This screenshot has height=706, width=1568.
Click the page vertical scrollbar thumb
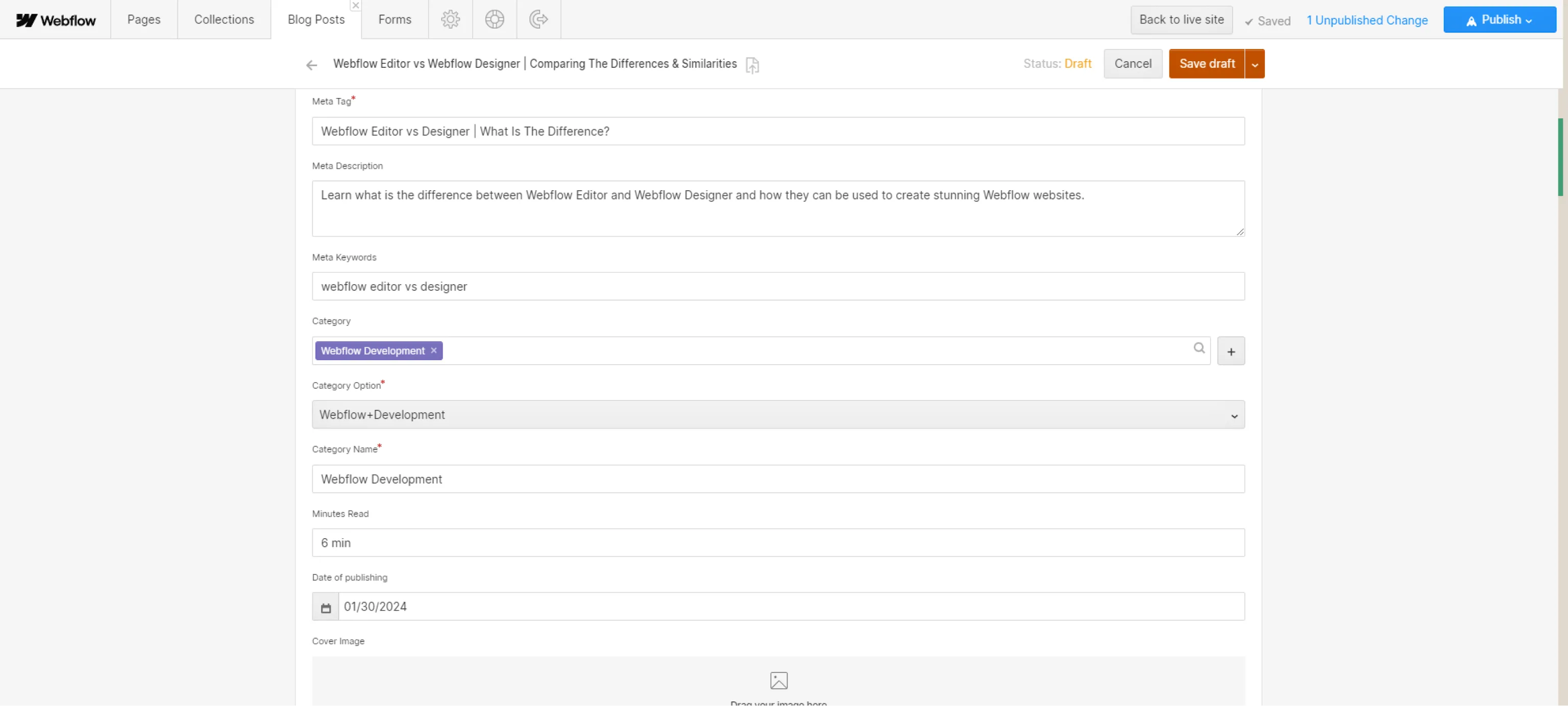1560,157
